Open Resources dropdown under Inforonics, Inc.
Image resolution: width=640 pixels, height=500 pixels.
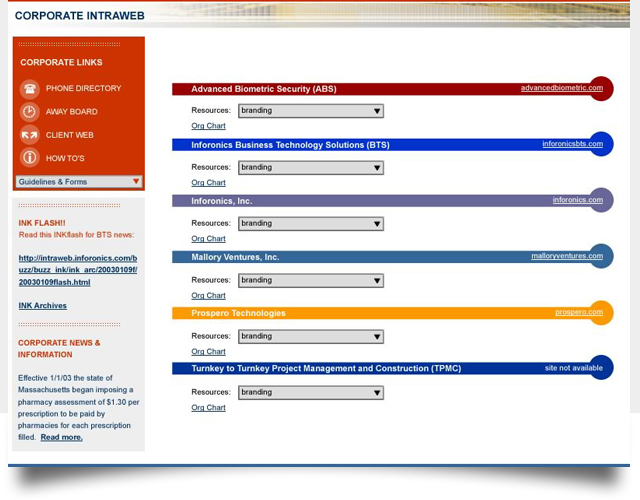pyautogui.click(x=311, y=223)
